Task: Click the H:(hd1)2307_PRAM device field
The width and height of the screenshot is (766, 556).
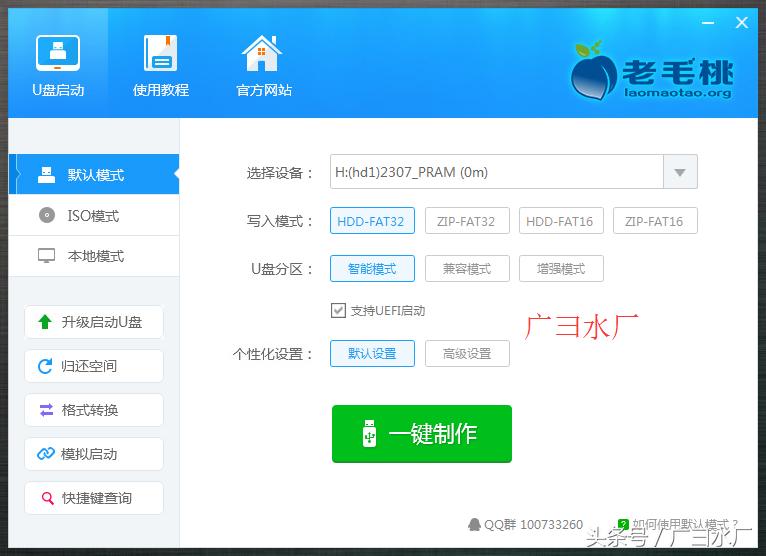Action: [496, 172]
